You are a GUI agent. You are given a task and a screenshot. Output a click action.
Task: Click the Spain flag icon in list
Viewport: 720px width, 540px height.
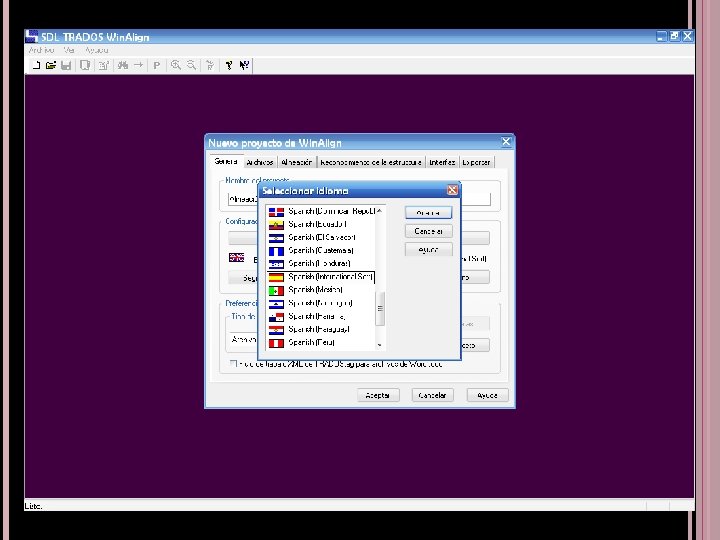pos(276,277)
